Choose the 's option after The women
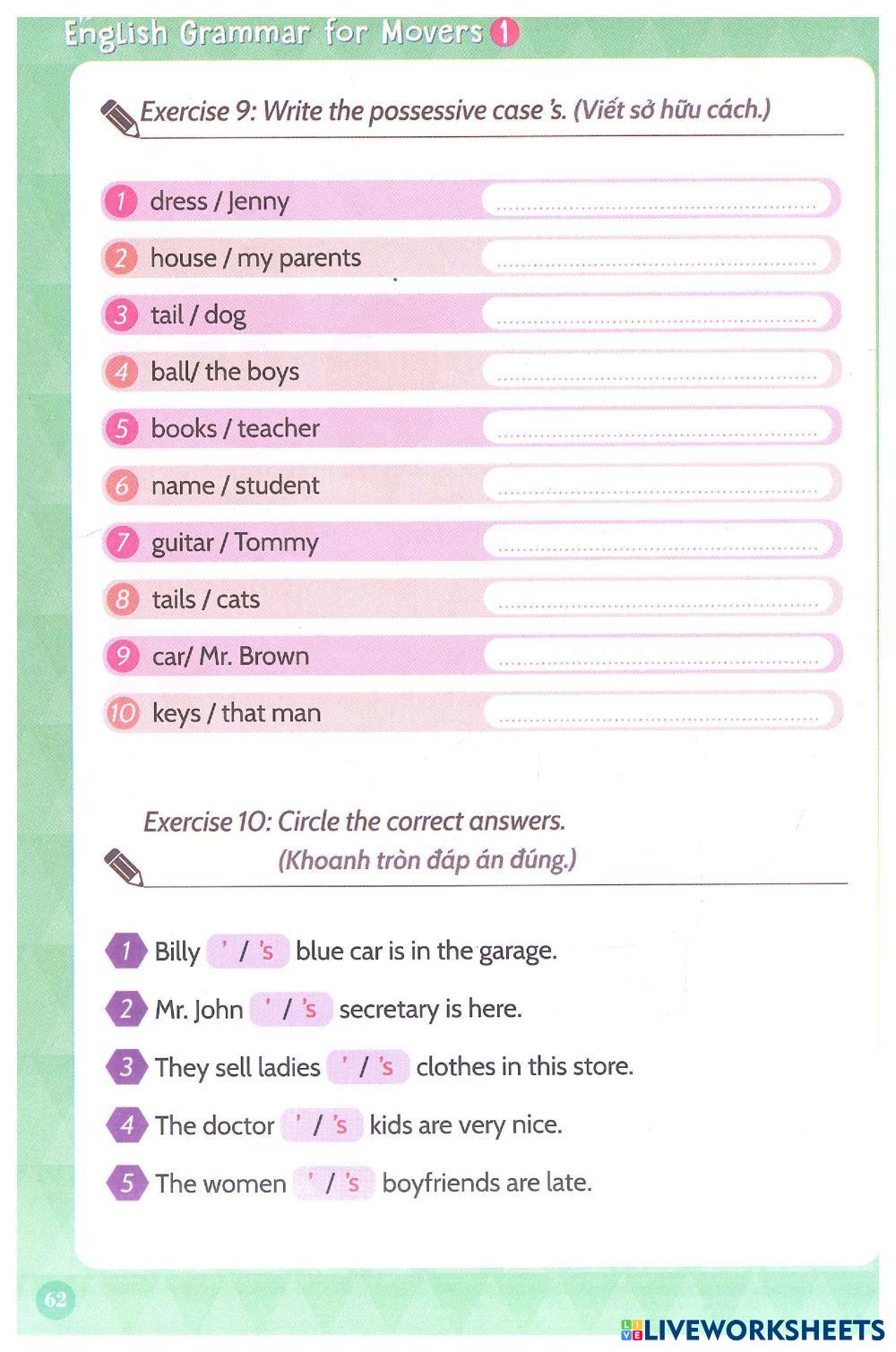This screenshot has height=1352, width=896. pos(353,1184)
